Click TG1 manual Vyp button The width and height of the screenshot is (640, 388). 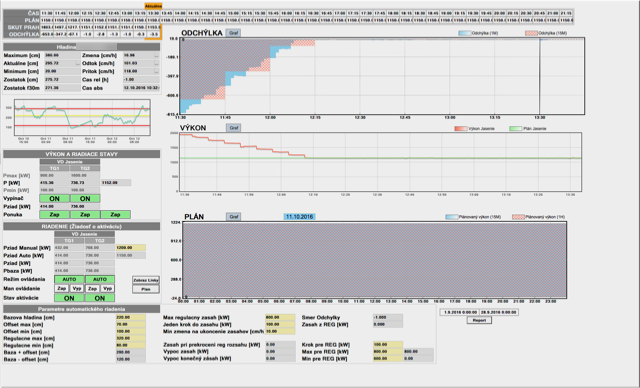click(x=77, y=288)
